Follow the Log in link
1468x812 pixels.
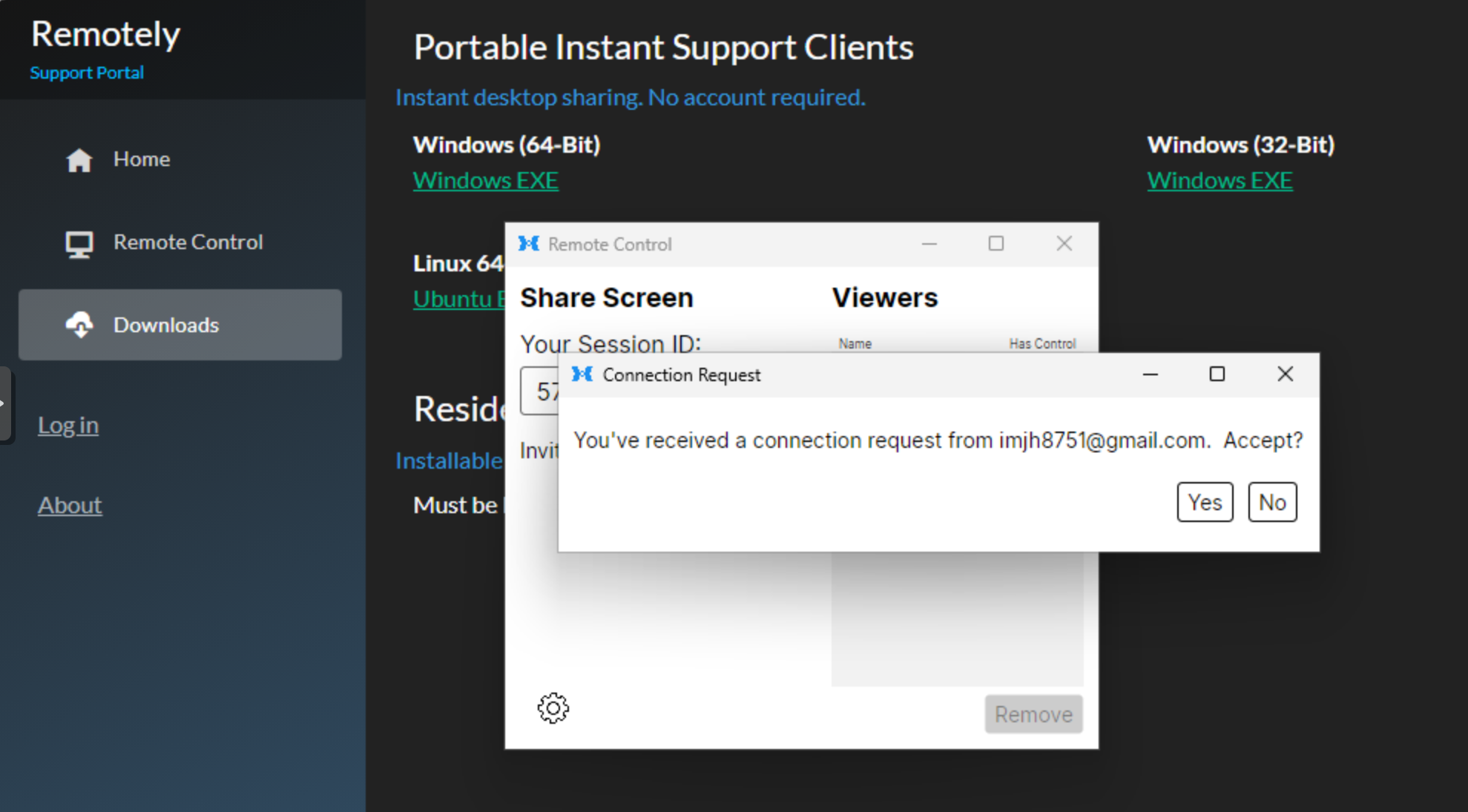coord(68,425)
